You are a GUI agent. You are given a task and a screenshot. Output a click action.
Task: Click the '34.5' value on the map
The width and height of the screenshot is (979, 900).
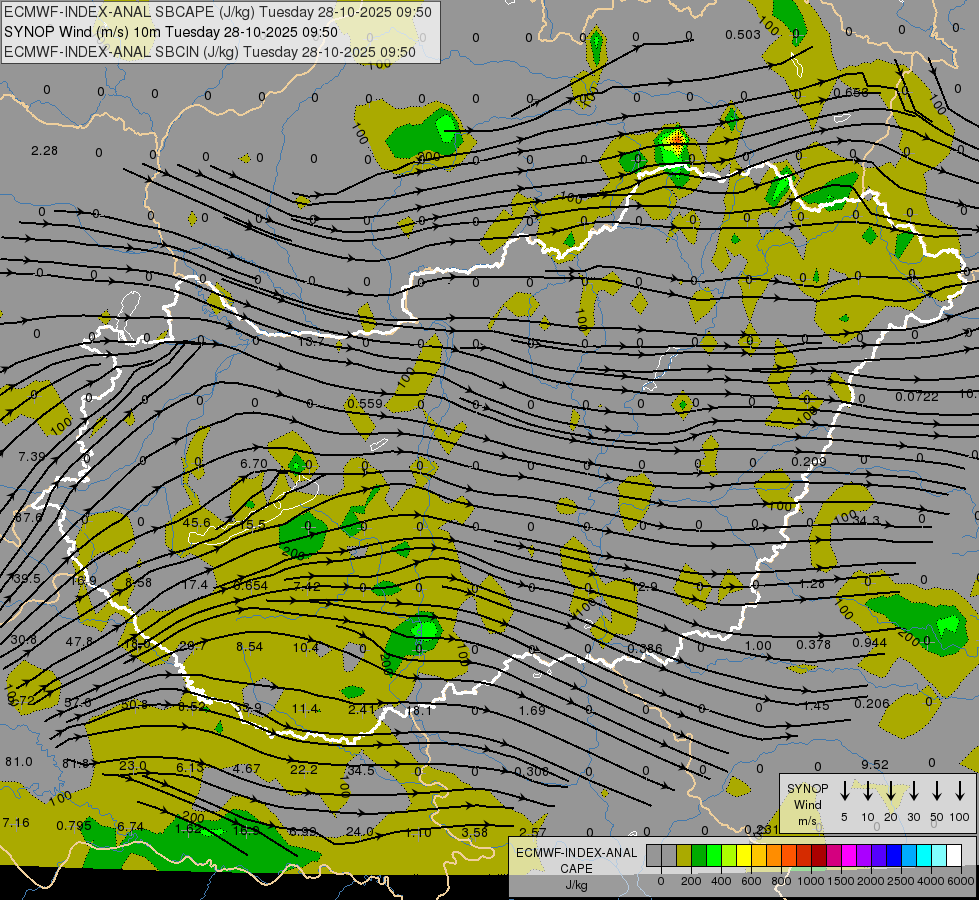point(361,770)
